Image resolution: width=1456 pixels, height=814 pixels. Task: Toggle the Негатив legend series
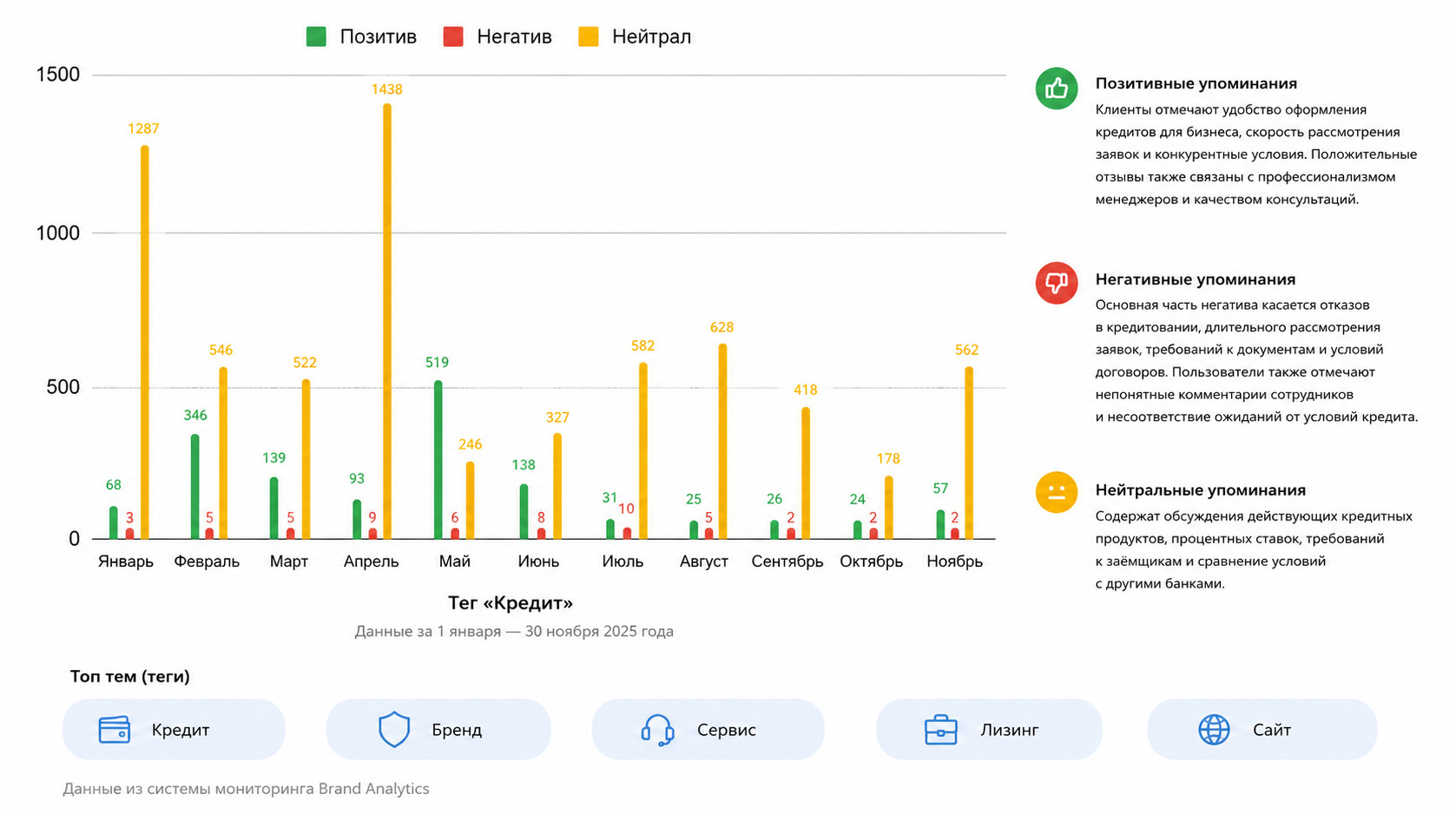tap(497, 36)
